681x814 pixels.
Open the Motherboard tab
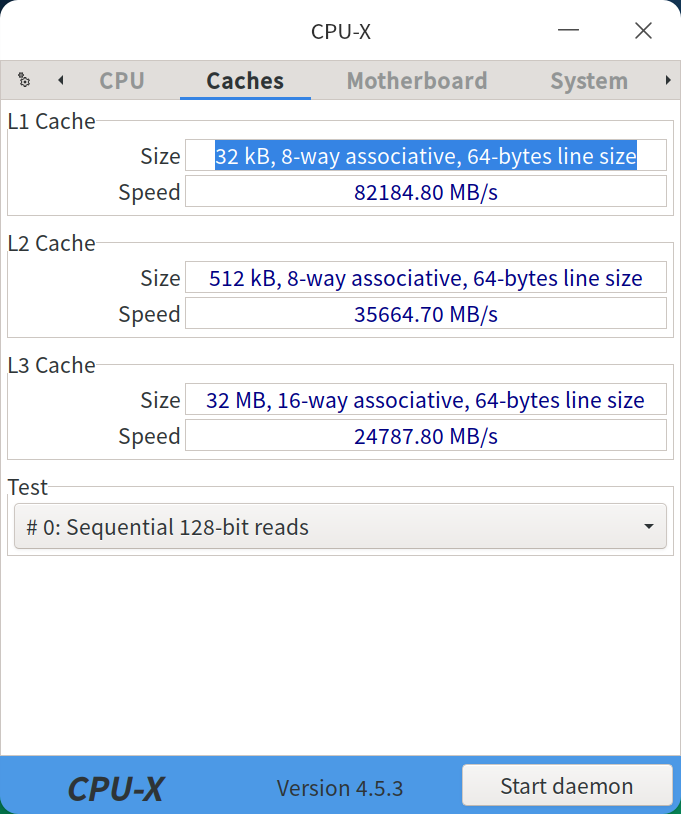(x=417, y=81)
